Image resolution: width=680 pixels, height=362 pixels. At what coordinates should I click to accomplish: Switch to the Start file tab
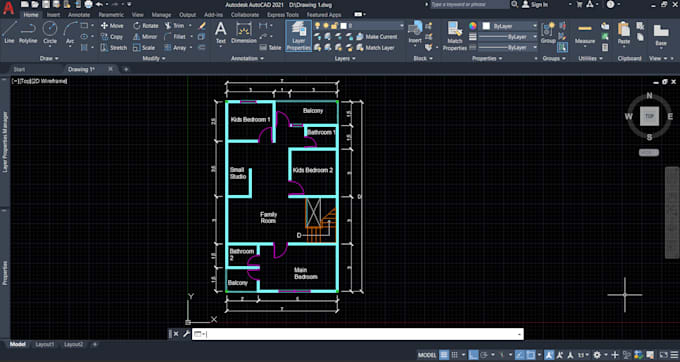point(19,69)
